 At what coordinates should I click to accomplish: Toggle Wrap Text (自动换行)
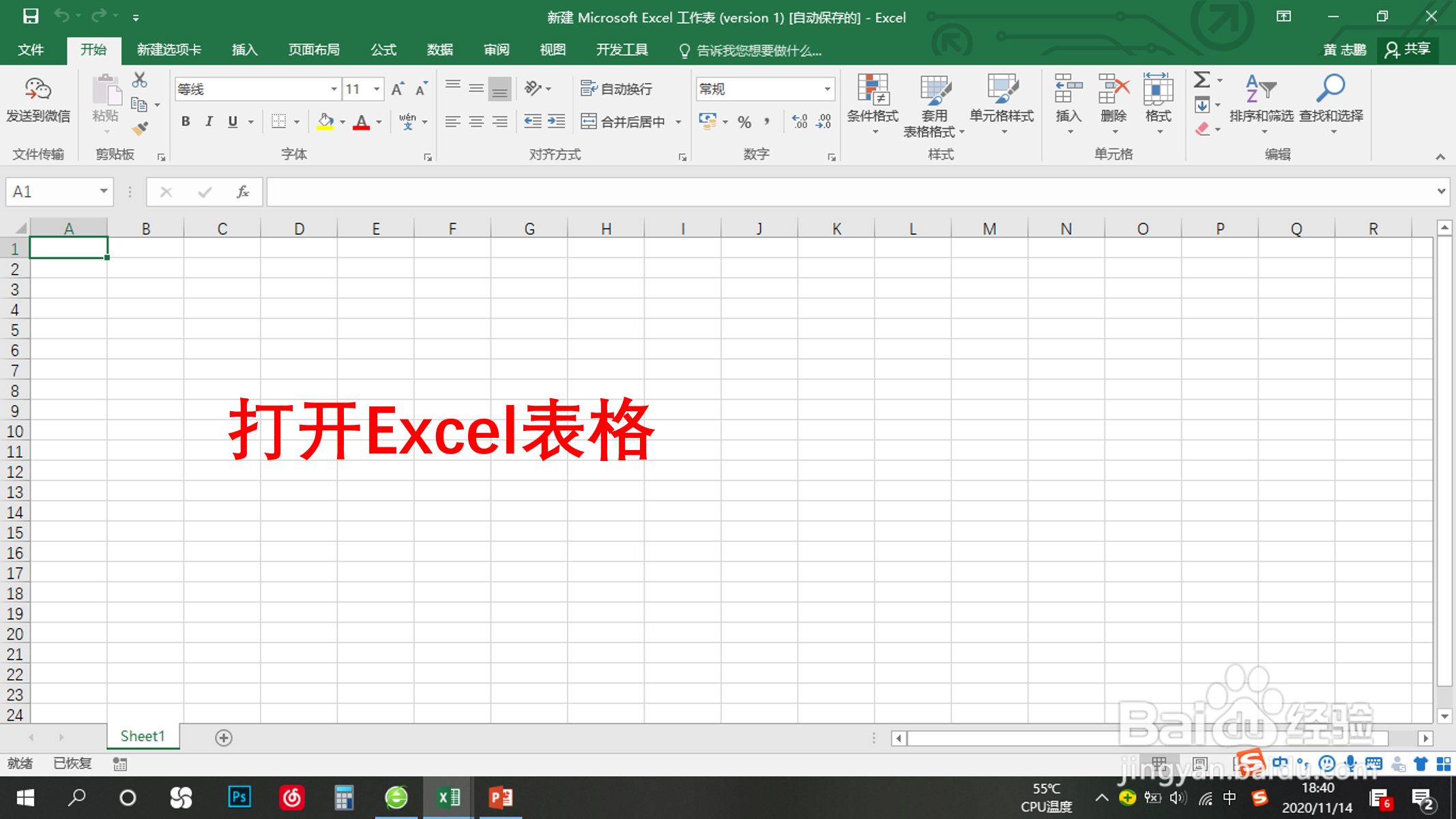coord(617,89)
